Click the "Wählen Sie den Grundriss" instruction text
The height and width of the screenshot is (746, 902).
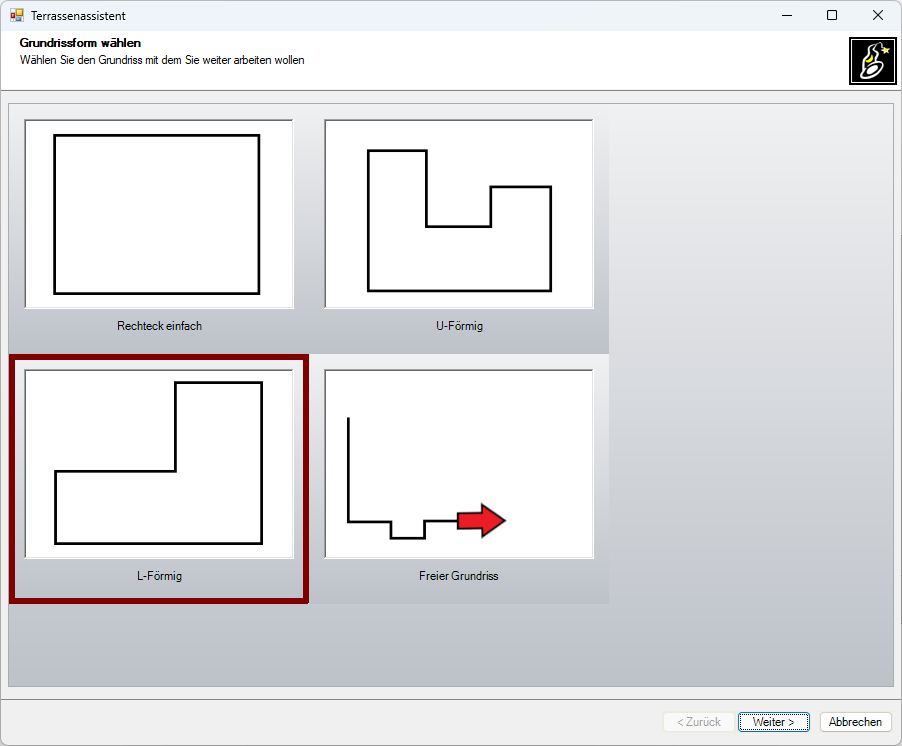pos(162,60)
